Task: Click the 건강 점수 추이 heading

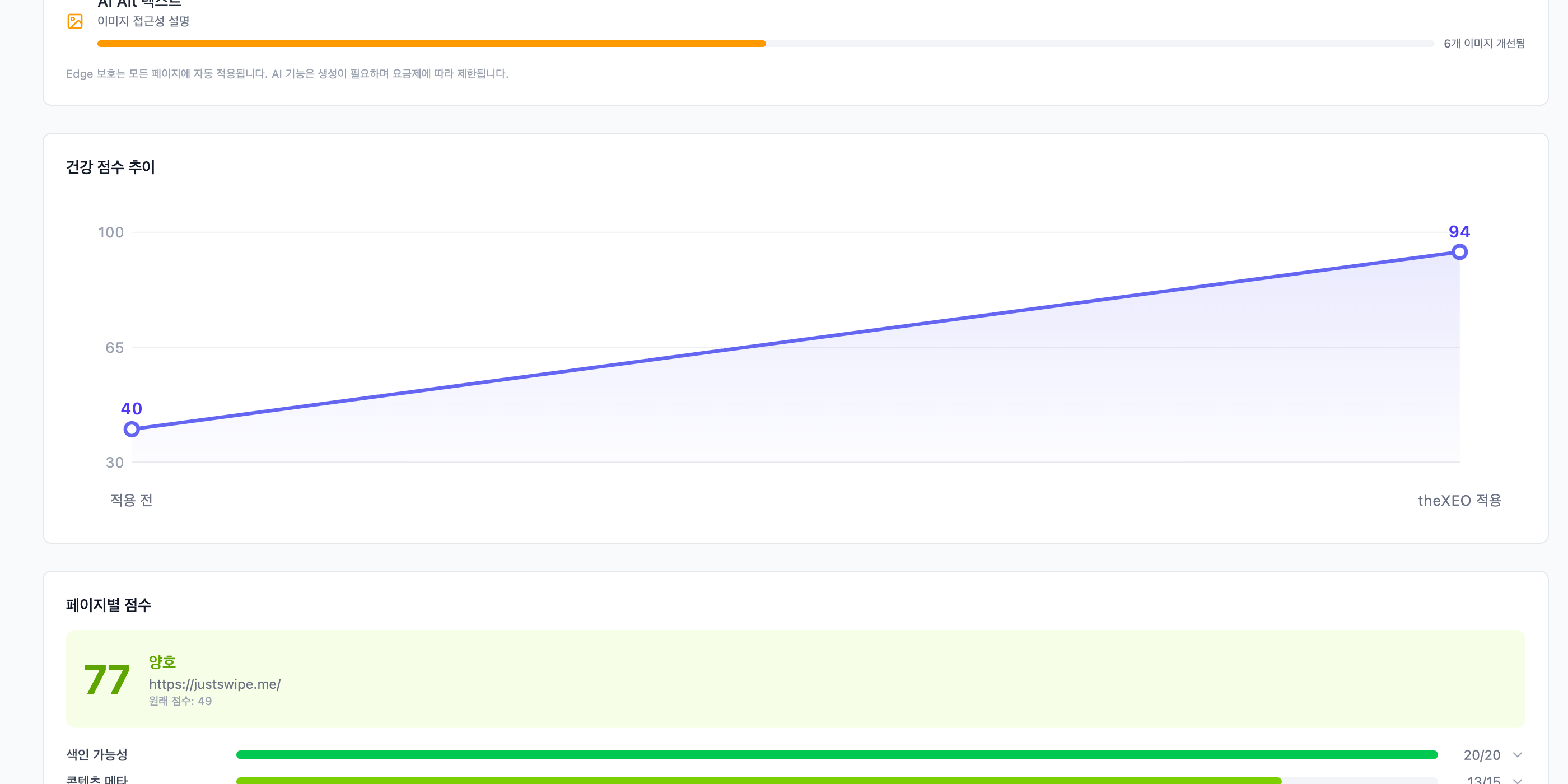Action: point(110,167)
